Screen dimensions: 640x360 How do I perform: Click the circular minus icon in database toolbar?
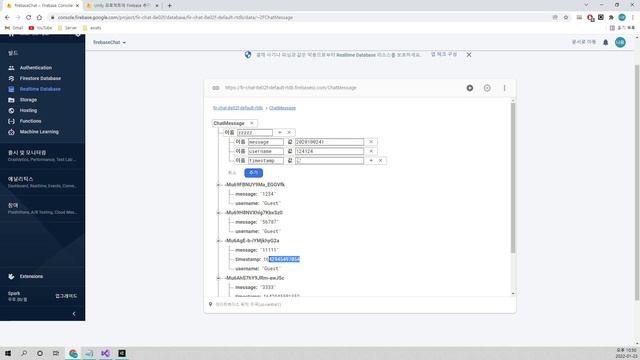(487, 88)
